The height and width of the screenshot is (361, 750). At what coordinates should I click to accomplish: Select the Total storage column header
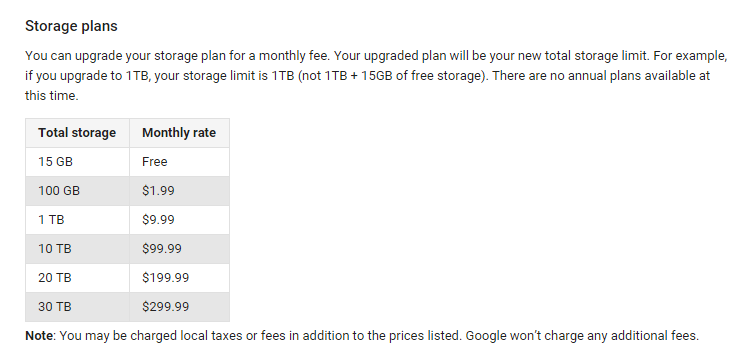pyautogui.click(x=77, y=132)
